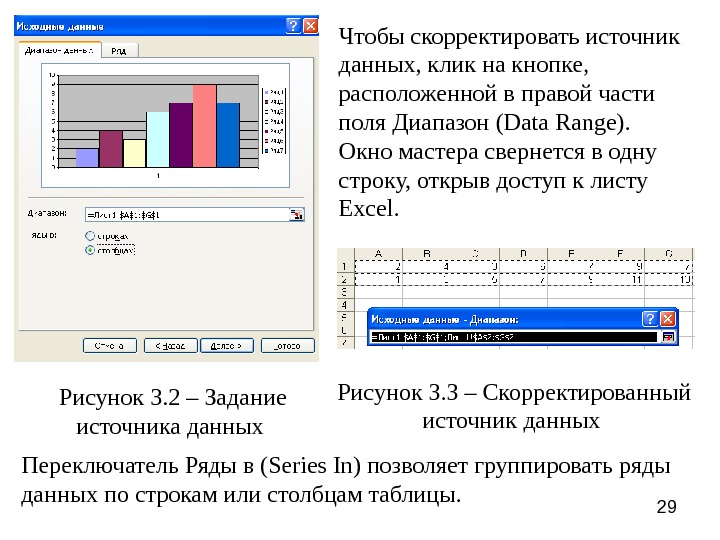This screenshot has width=720, height=540.
Task: Click the light cyan bar in the chart
Action: [158, 140]
